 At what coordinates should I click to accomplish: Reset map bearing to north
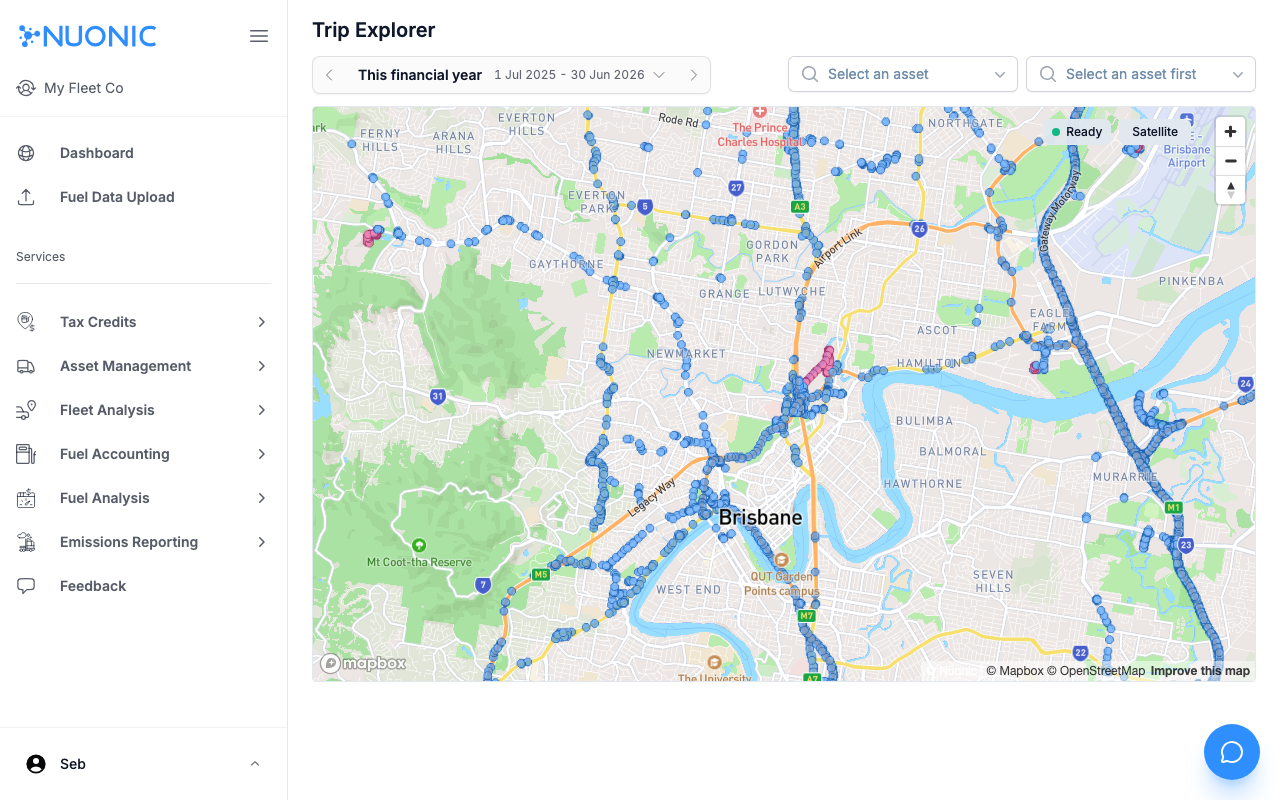pyautogui.click(x=1231, y=190)
